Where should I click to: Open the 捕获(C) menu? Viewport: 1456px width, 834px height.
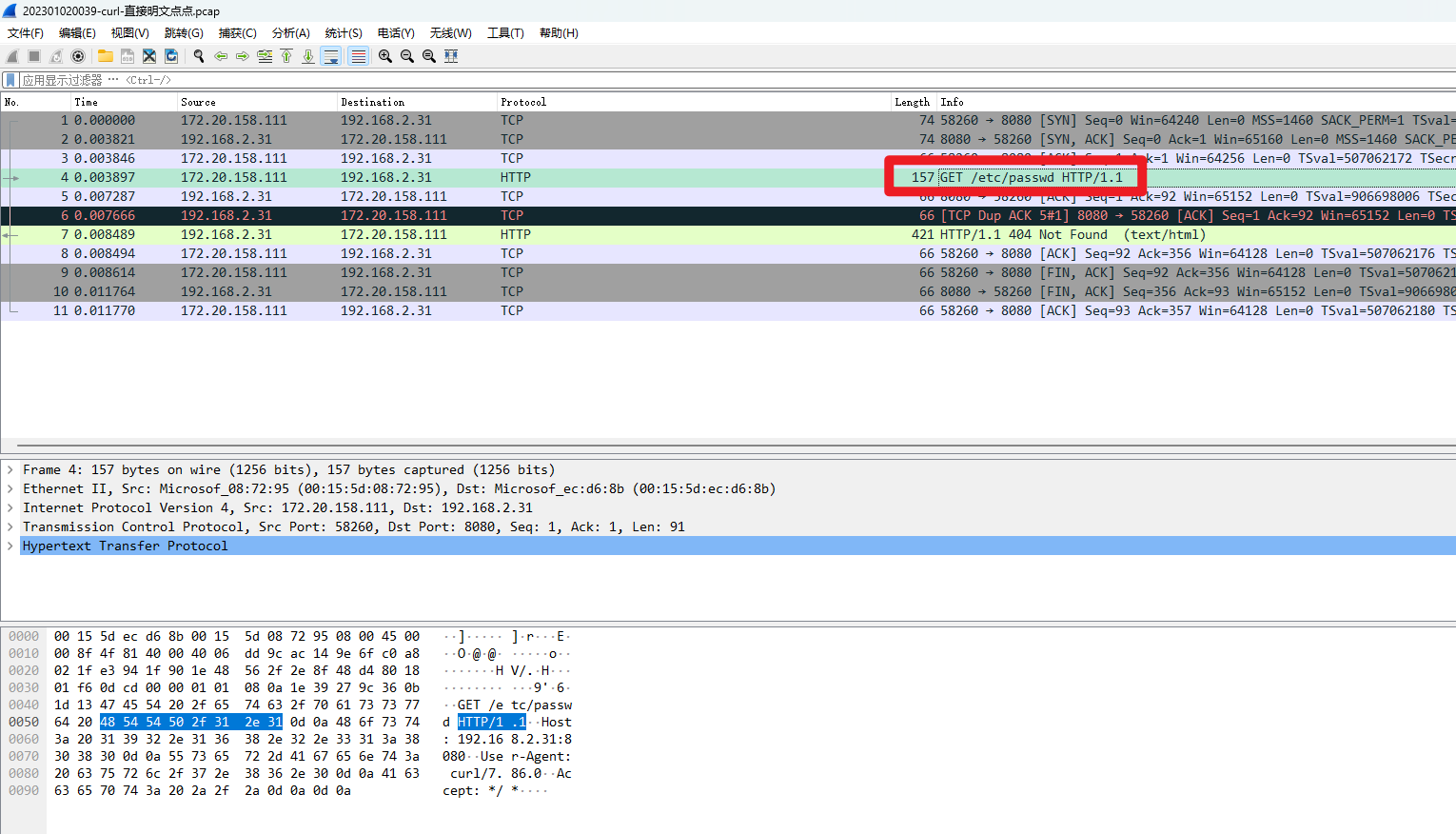pos(238,32)
